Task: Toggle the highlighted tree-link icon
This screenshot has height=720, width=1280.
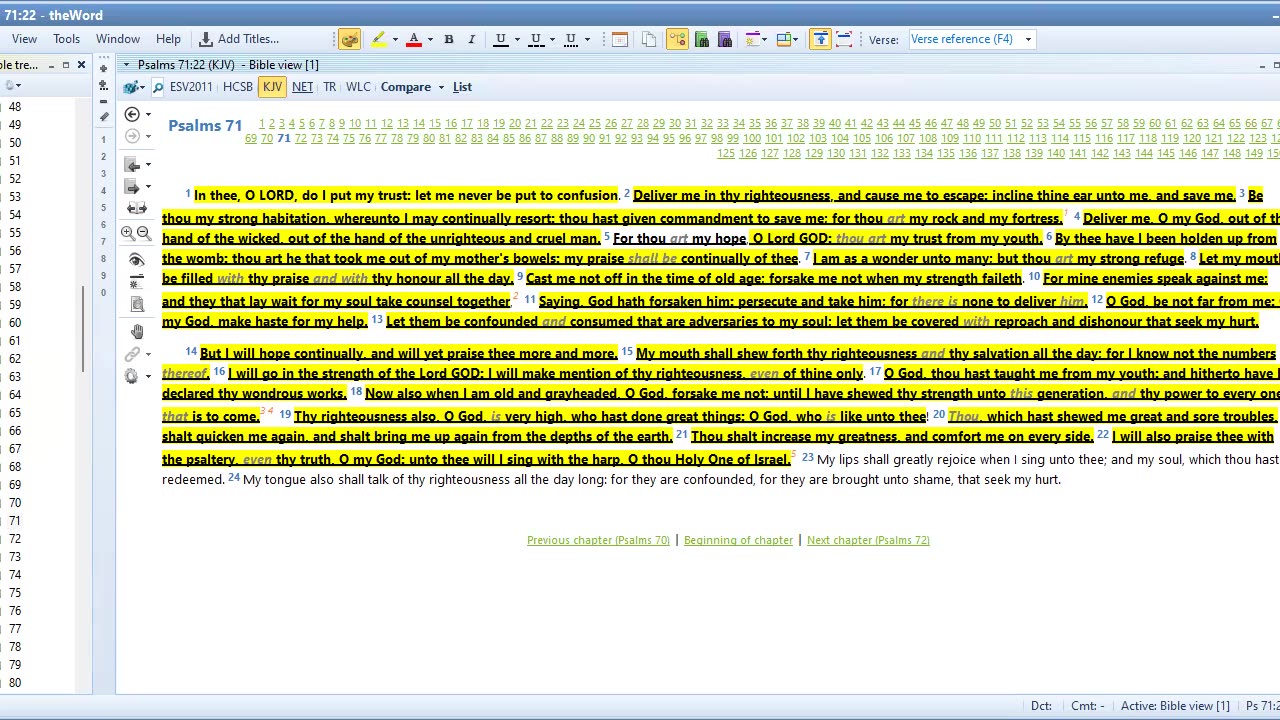Action: (678, 39)
